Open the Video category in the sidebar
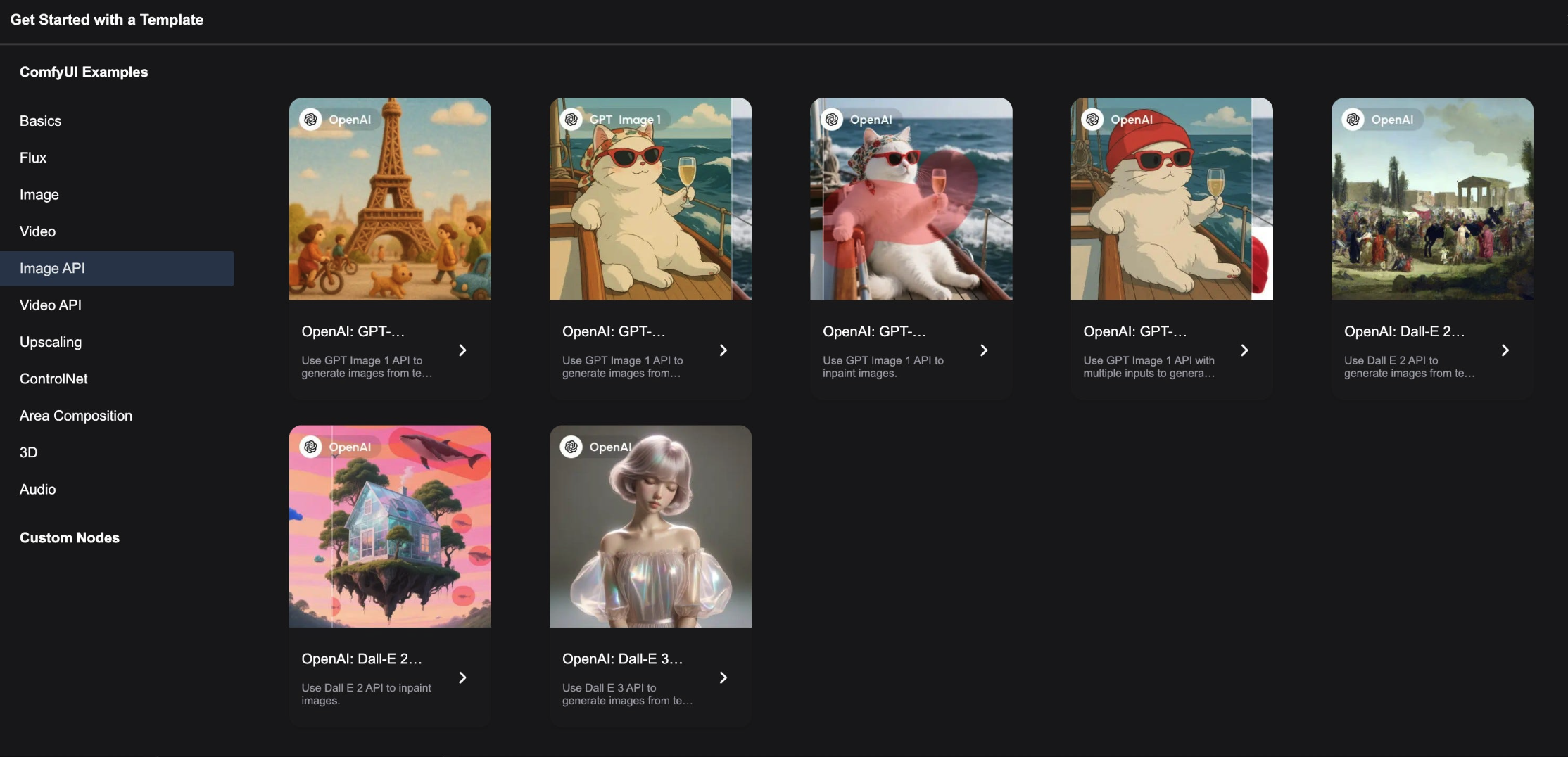 (x=117, y=231)
